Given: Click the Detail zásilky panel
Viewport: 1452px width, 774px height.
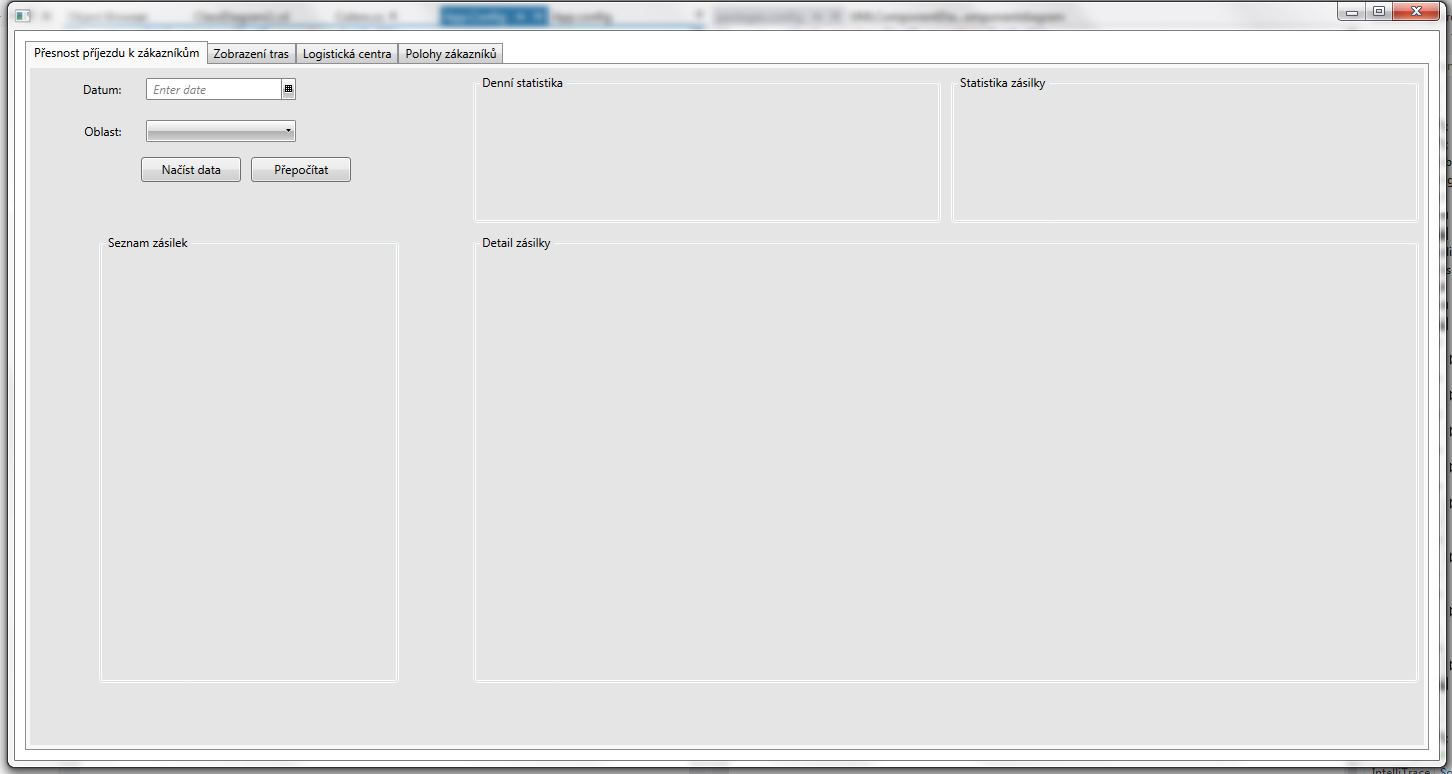Looking at the screenshot, I should pyautogui.click(x=945, y=461).
